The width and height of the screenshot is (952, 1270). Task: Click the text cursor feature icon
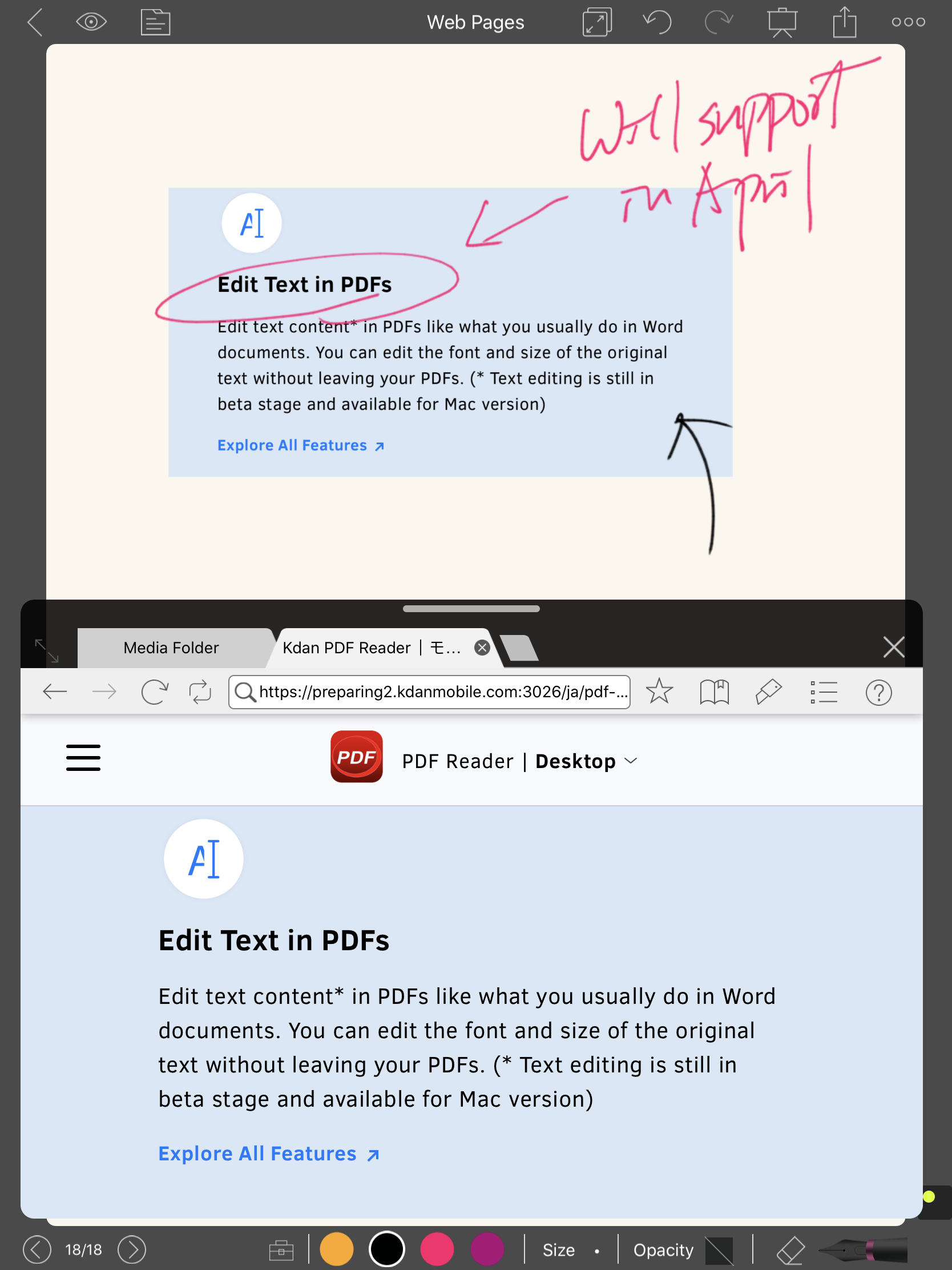[x=204, y=859]
